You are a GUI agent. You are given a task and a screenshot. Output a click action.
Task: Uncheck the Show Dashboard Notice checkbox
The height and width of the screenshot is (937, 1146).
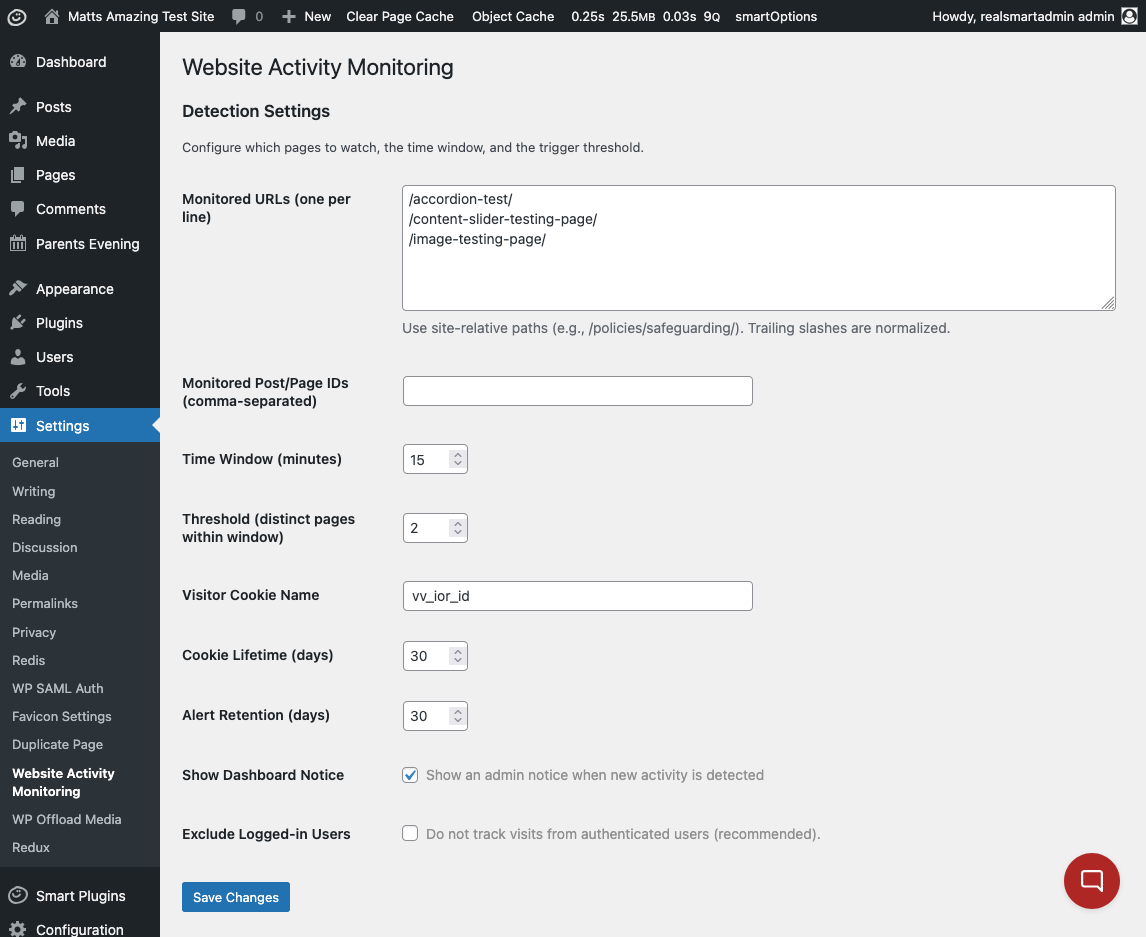[410, 775]
